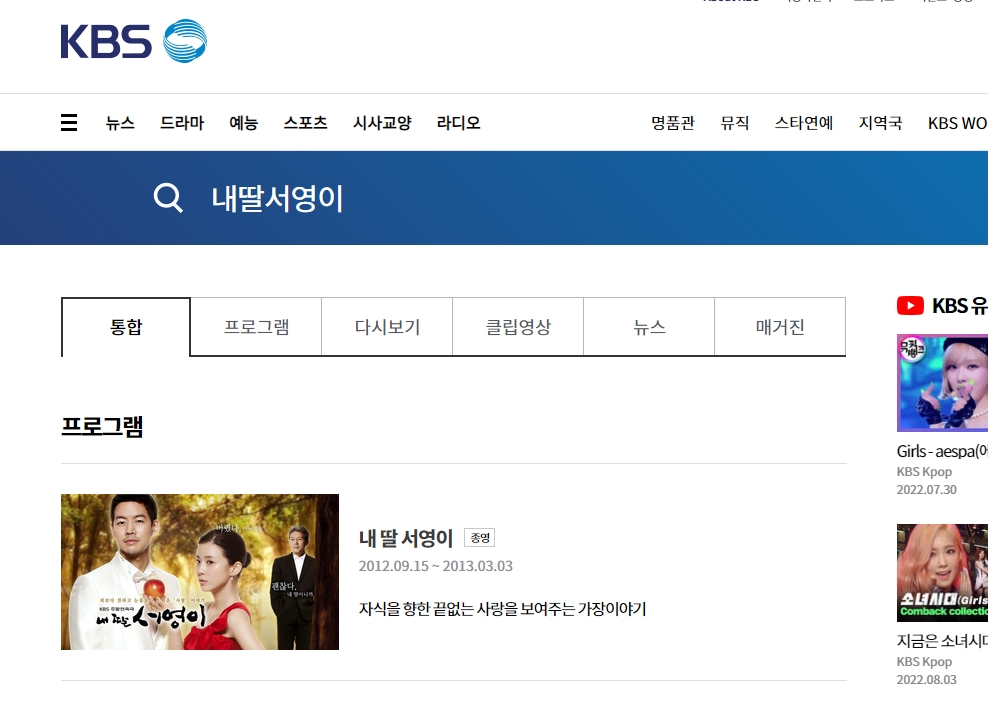Switch to the 뉴스 search tab
Screen dimensions: 988x716
click(x=648, y=326)
